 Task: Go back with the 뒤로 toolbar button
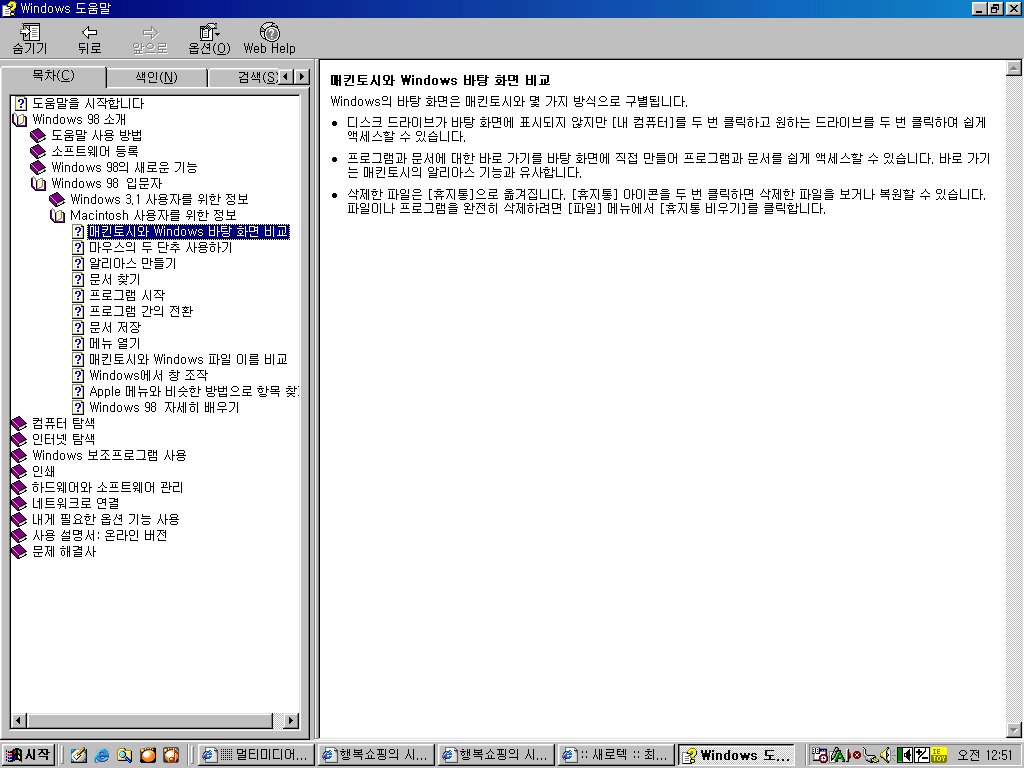click(89, 39)
